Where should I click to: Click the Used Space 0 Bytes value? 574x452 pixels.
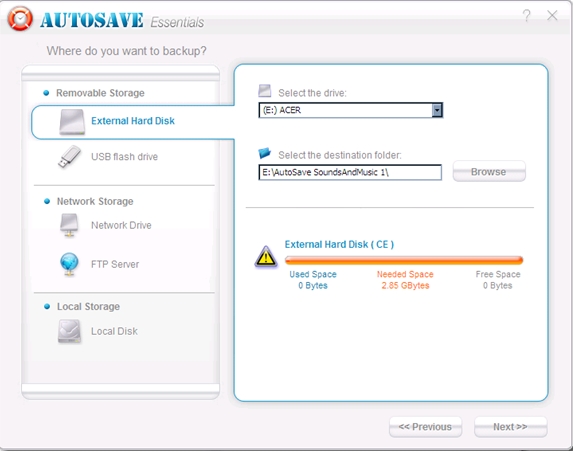click(313, 285)
